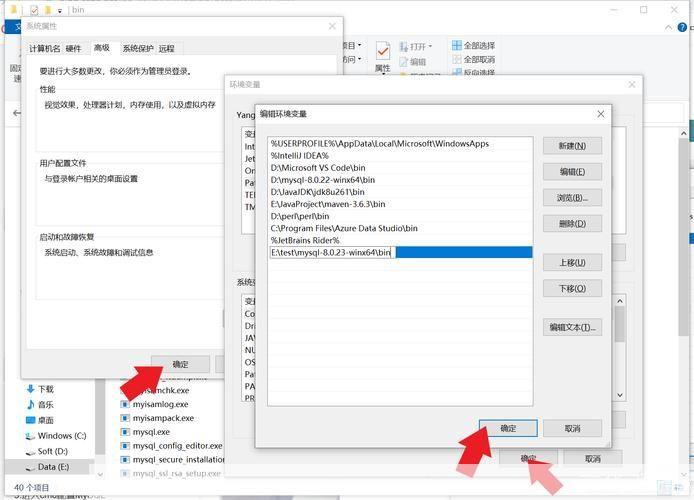The width and height of the screenshot is (694, 500).
Task: Open 远程 tab in 系统属性
Action: click(x=167, y=48)
